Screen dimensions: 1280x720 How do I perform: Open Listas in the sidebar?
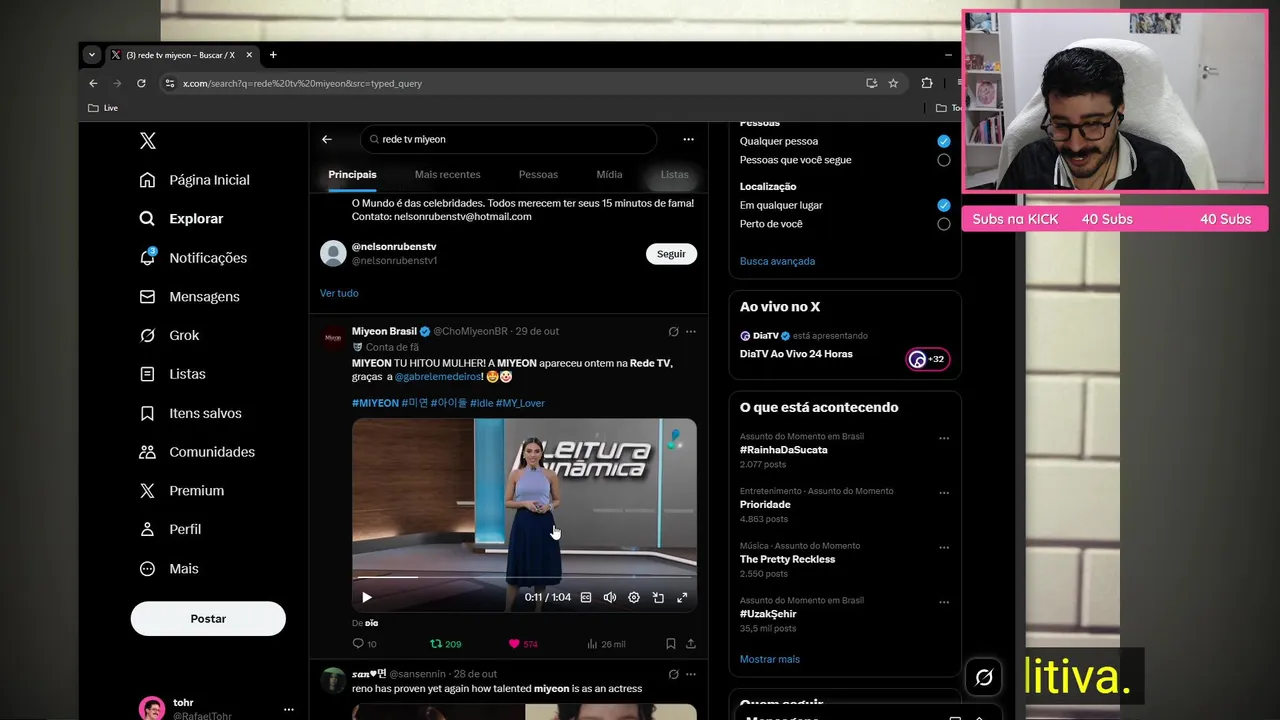point(173,374)
